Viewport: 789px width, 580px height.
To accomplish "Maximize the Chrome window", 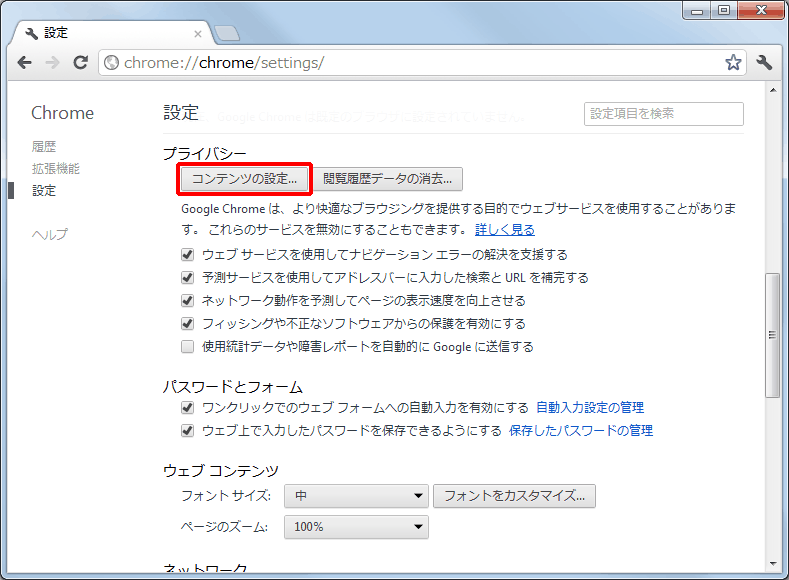I will click(x=724, y=11).
